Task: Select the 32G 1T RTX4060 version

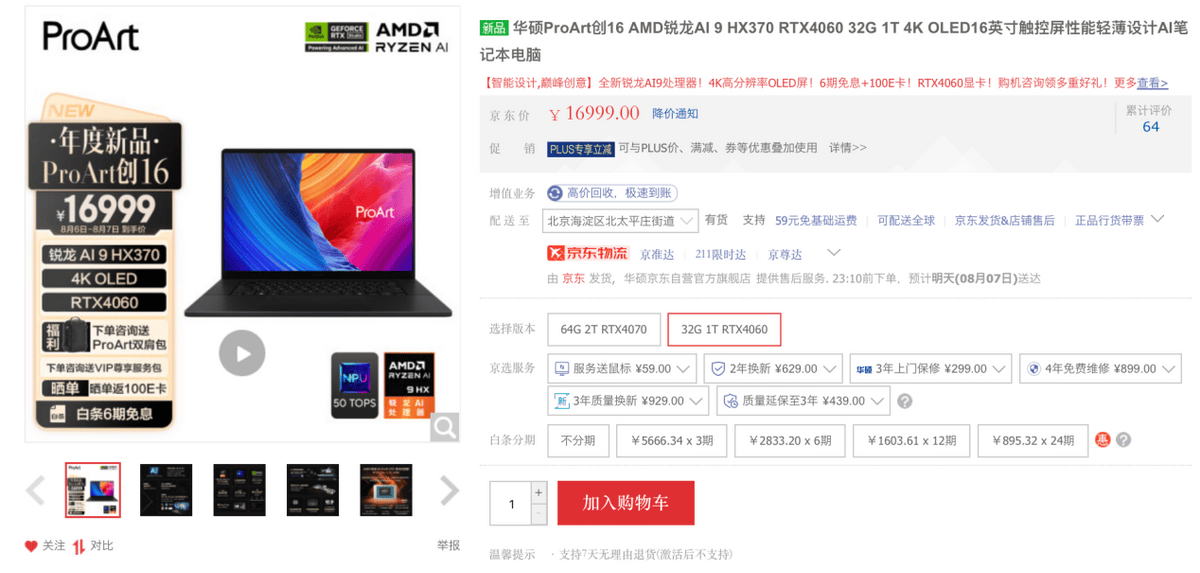Action: 724,329
